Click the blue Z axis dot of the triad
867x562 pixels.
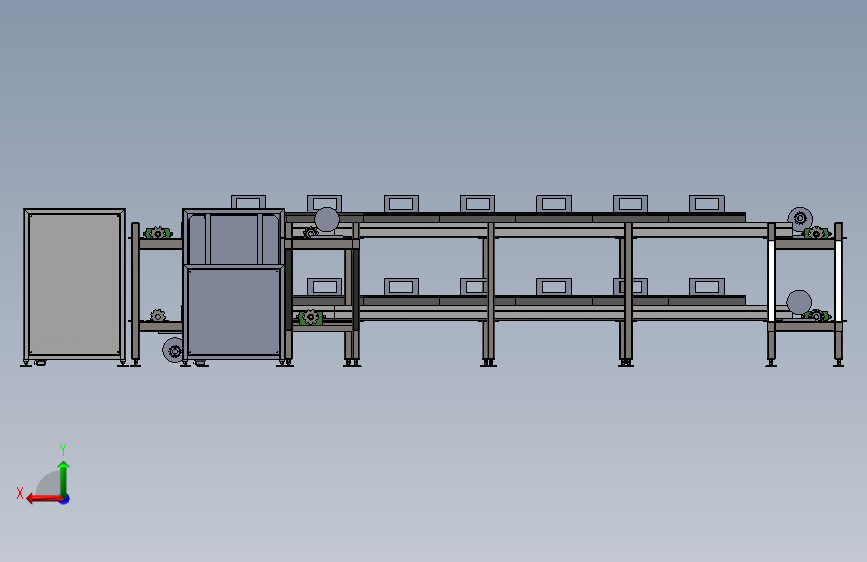point(65,499)
